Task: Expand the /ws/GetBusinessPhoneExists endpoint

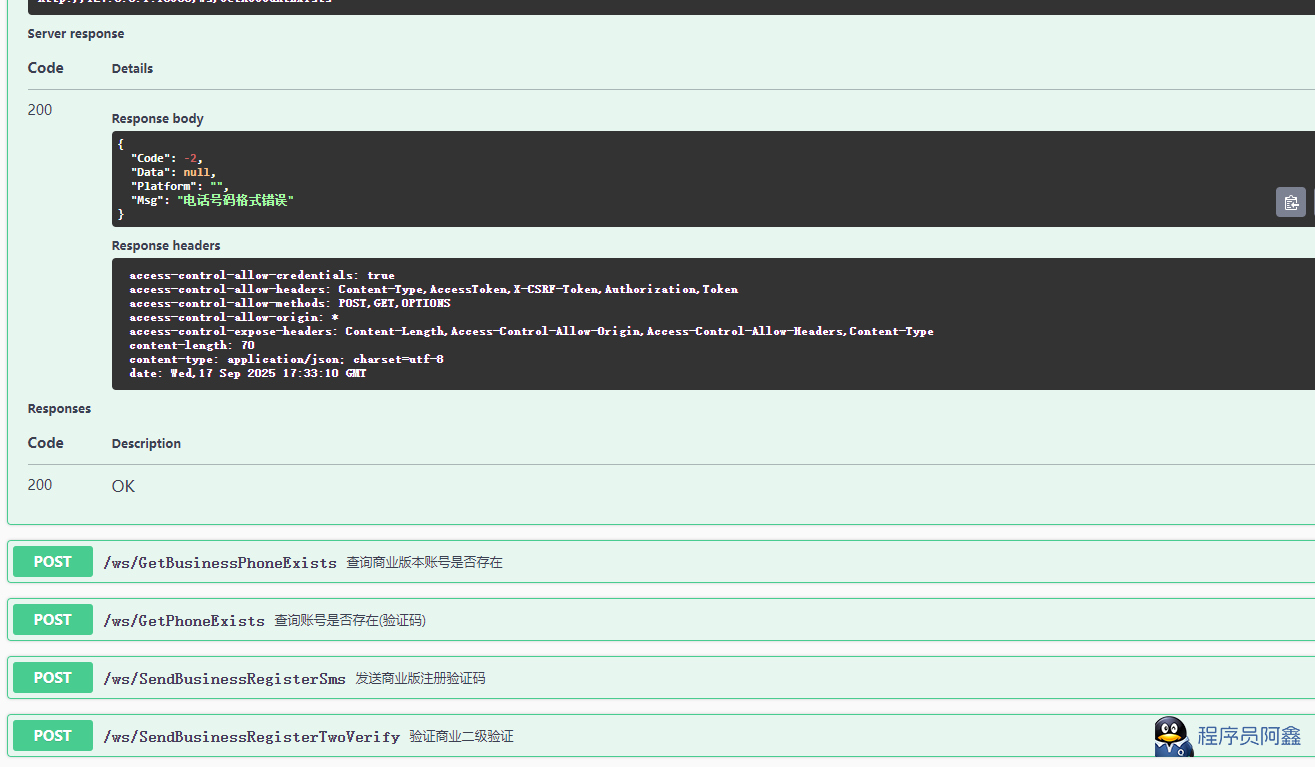Action: (x=661, y=562)
